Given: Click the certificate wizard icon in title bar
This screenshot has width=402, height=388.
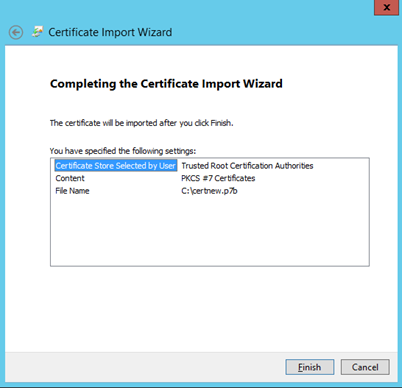Looking at the screenshot, I should [x=37, y=32].
